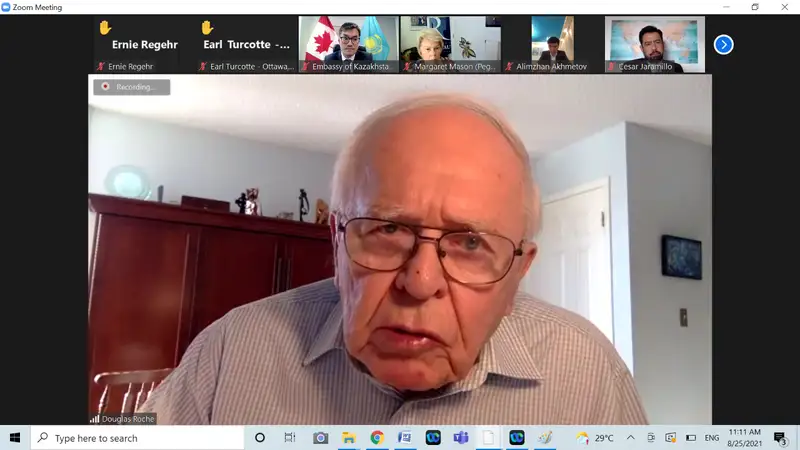This screenshot has width=800, height=450.
Task: Click the Windows Start button
Action: (15, 438)
